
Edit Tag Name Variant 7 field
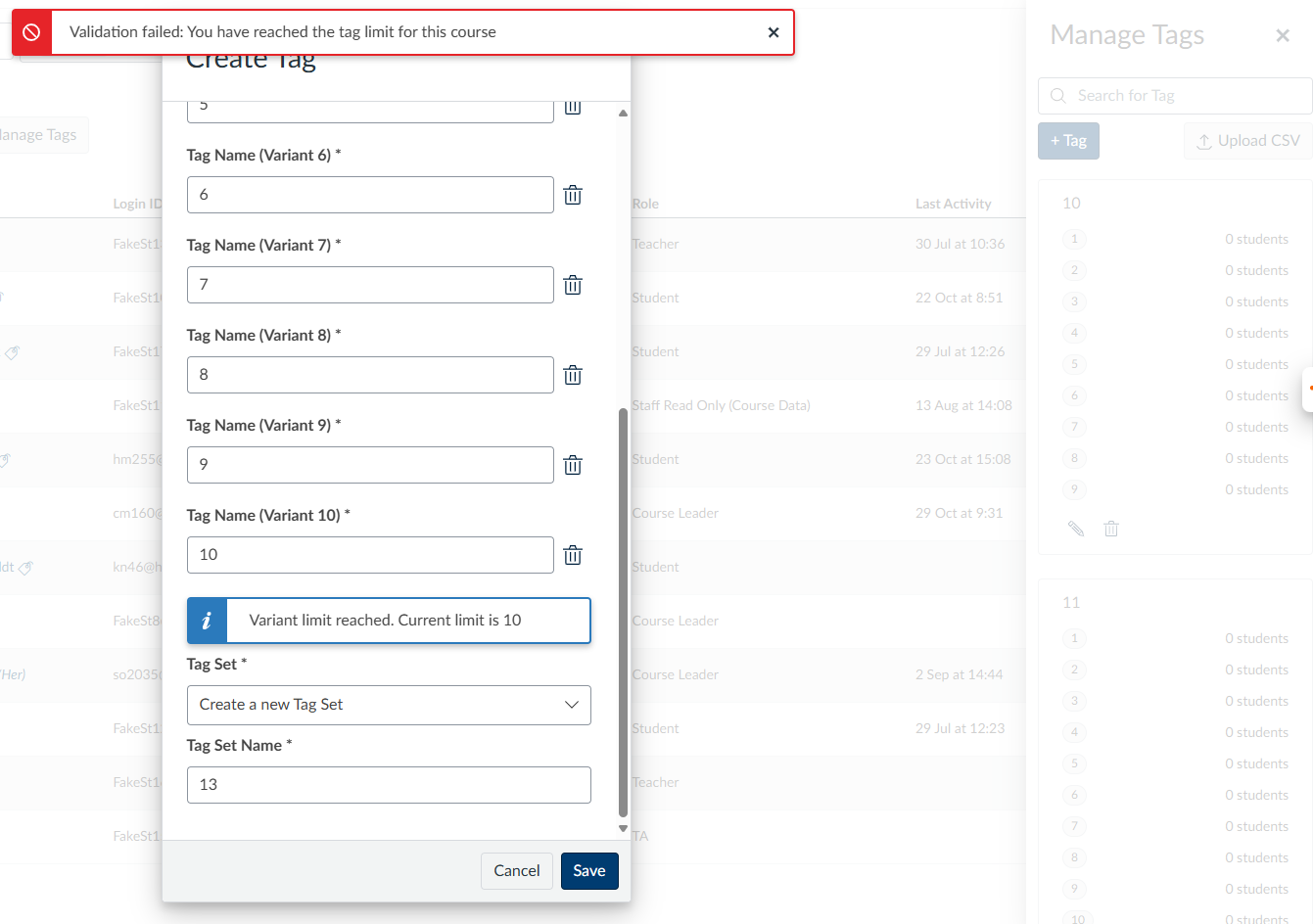click(370, 285)
